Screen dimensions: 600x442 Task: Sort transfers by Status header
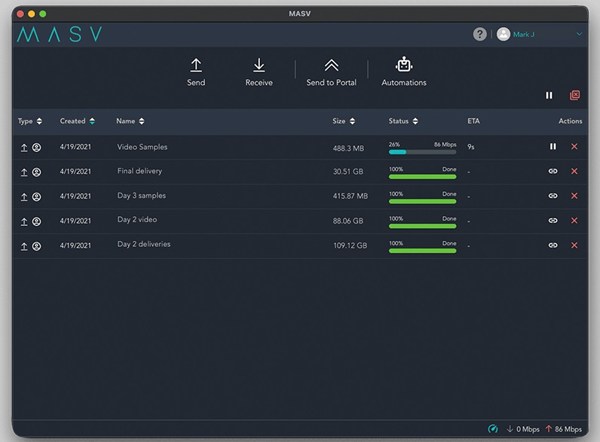(x=403, y=121)
